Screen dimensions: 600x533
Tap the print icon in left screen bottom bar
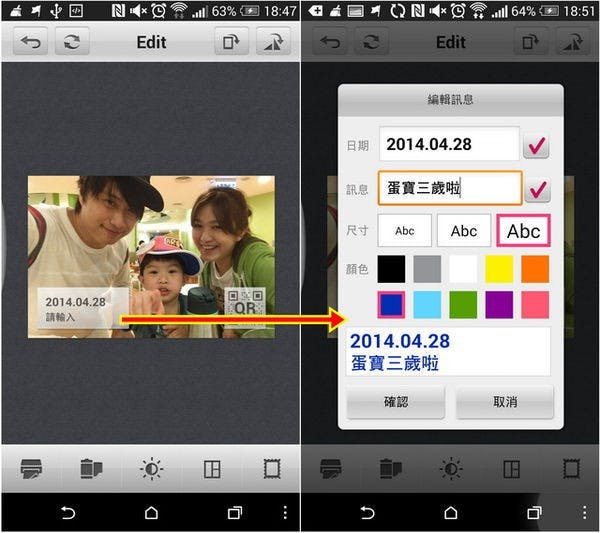click(x=31, y=469)
